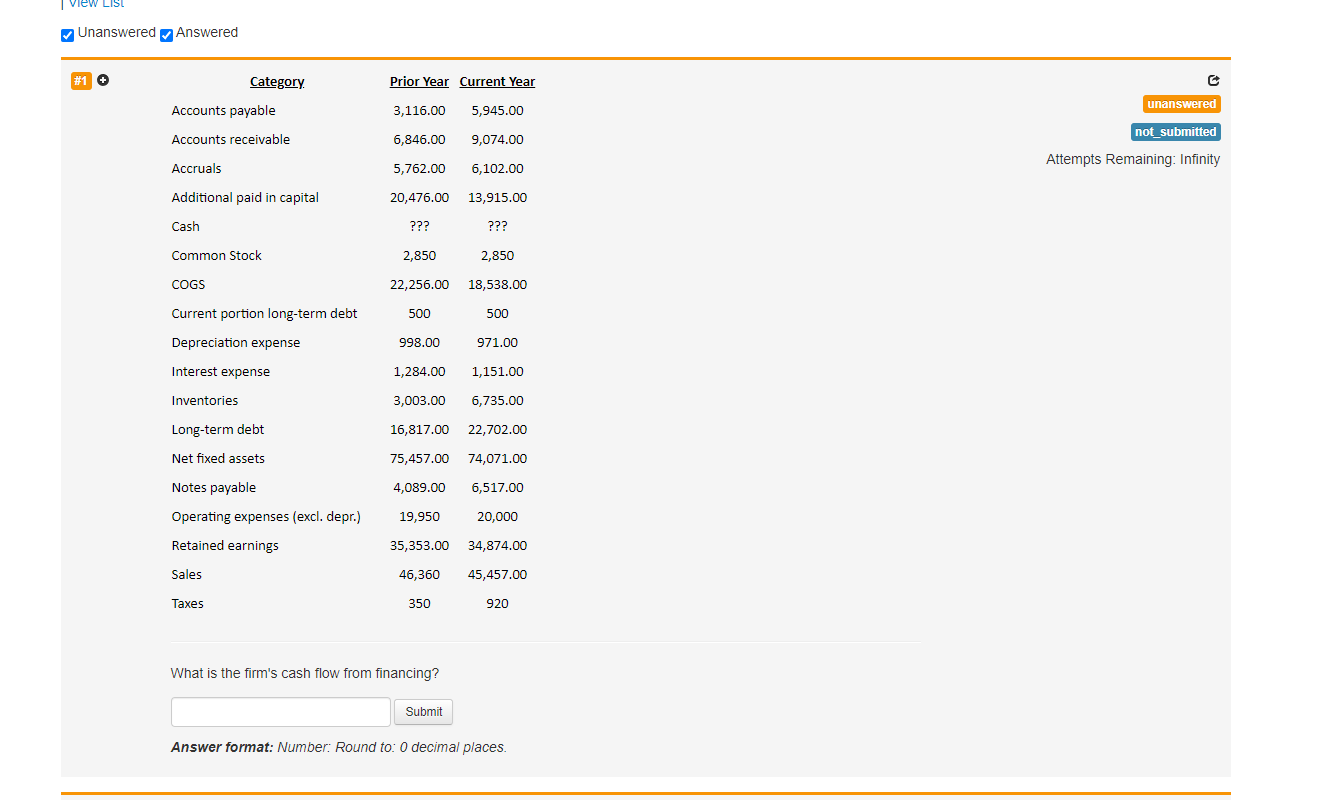This screenshot has height=800, width=1331.
Task: Select the Accounts receivable row label
Action: coord(231,140)
